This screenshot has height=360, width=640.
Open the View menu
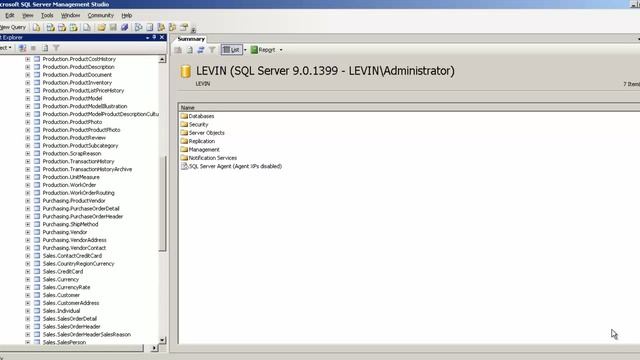coord(28,16)
